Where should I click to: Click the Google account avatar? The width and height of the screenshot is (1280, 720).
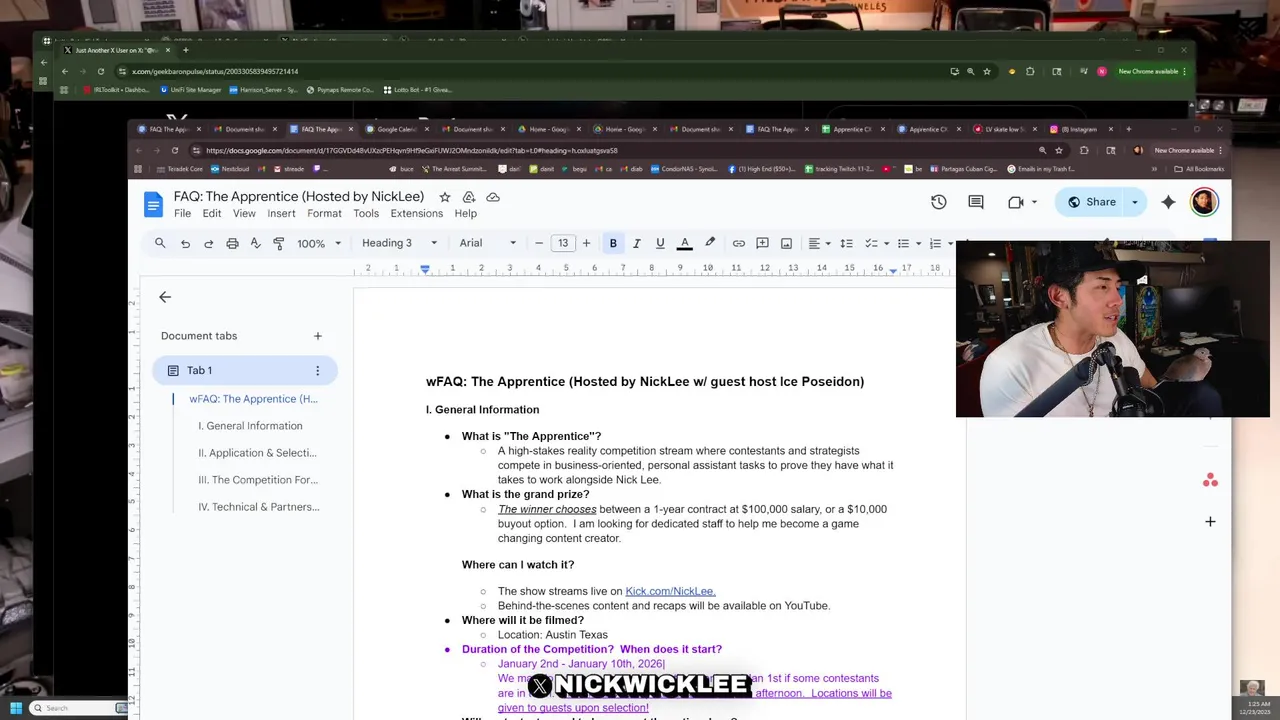pos(1204,202)
